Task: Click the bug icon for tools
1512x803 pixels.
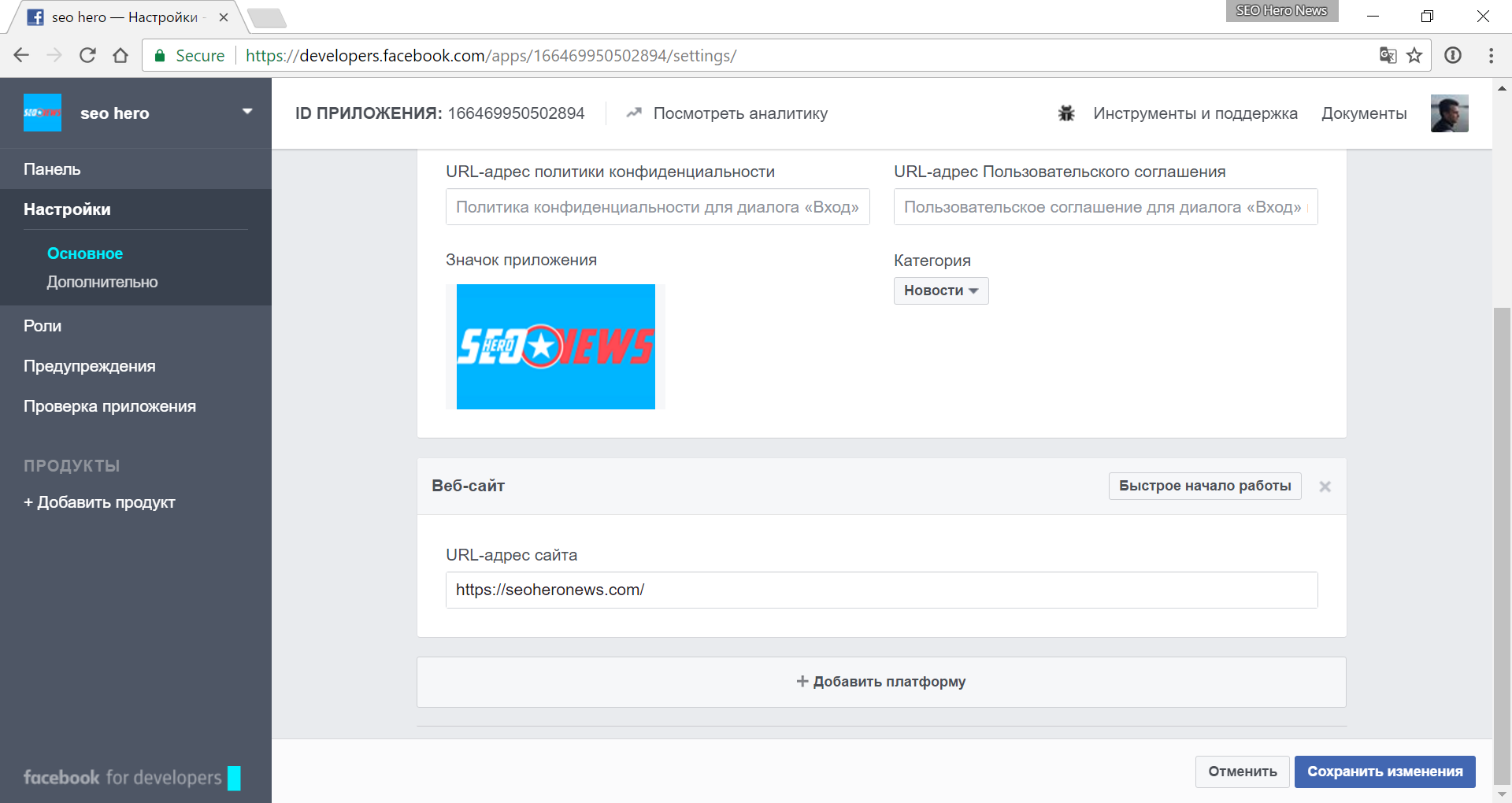Action: coord(1066,113)
